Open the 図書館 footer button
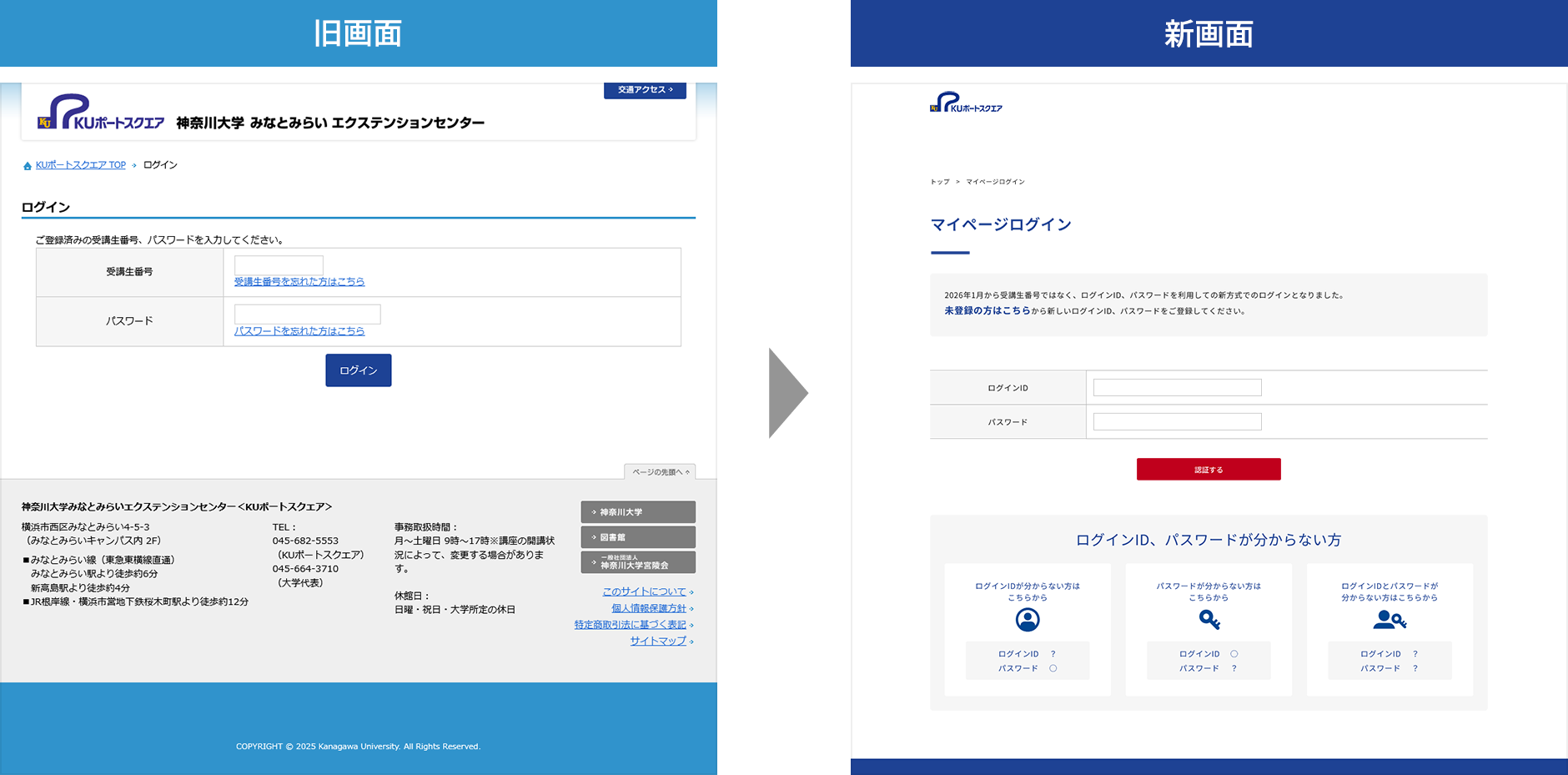Viewport: 1568px width, 775px height. coord(638,537)
